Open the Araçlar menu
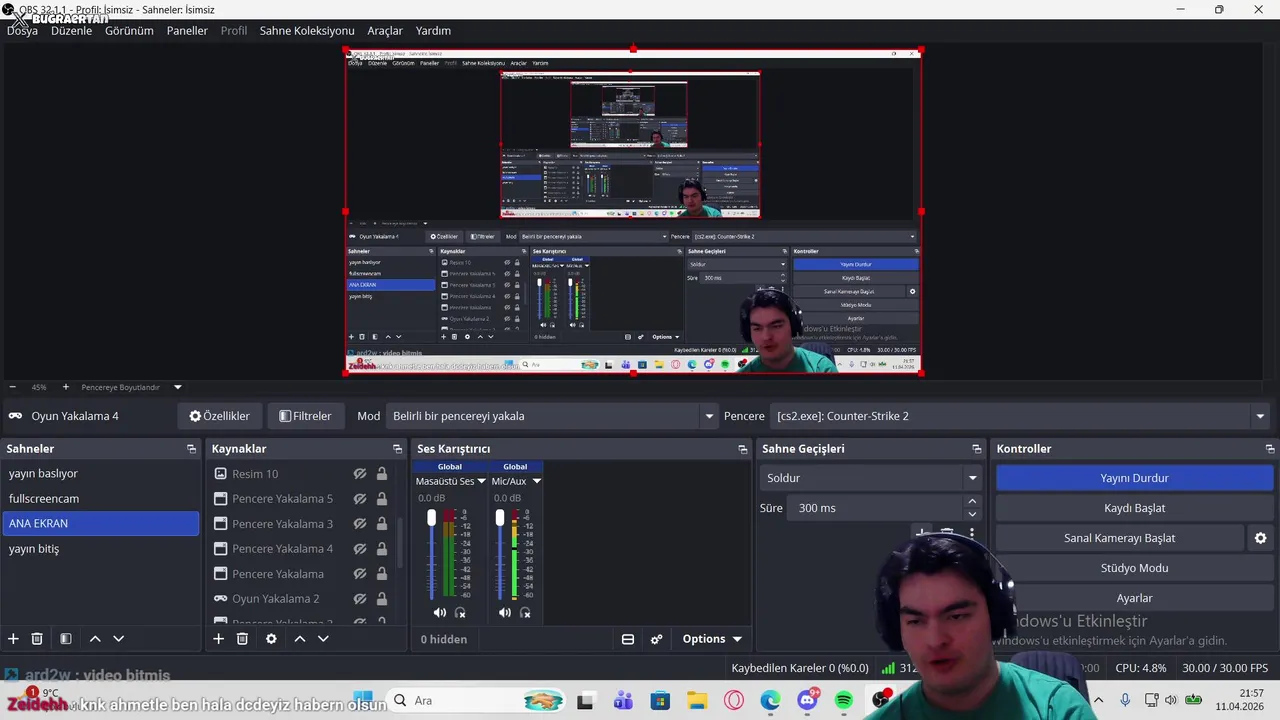Screen dimensions: 1280x720 coord(385,31)
